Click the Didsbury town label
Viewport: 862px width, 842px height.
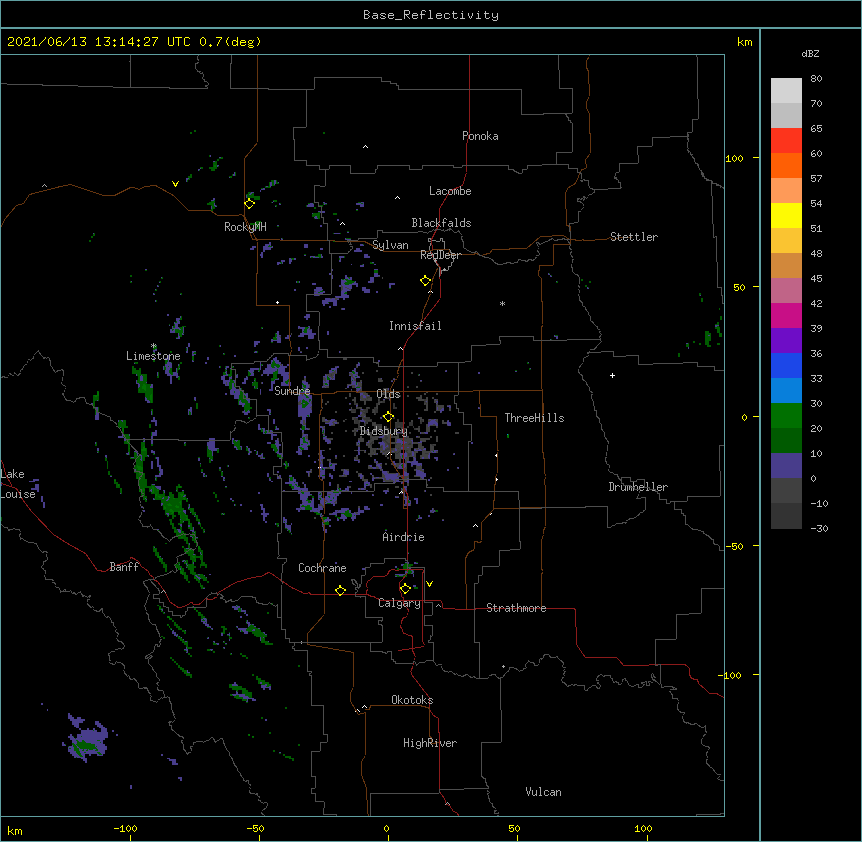(384, 431)
